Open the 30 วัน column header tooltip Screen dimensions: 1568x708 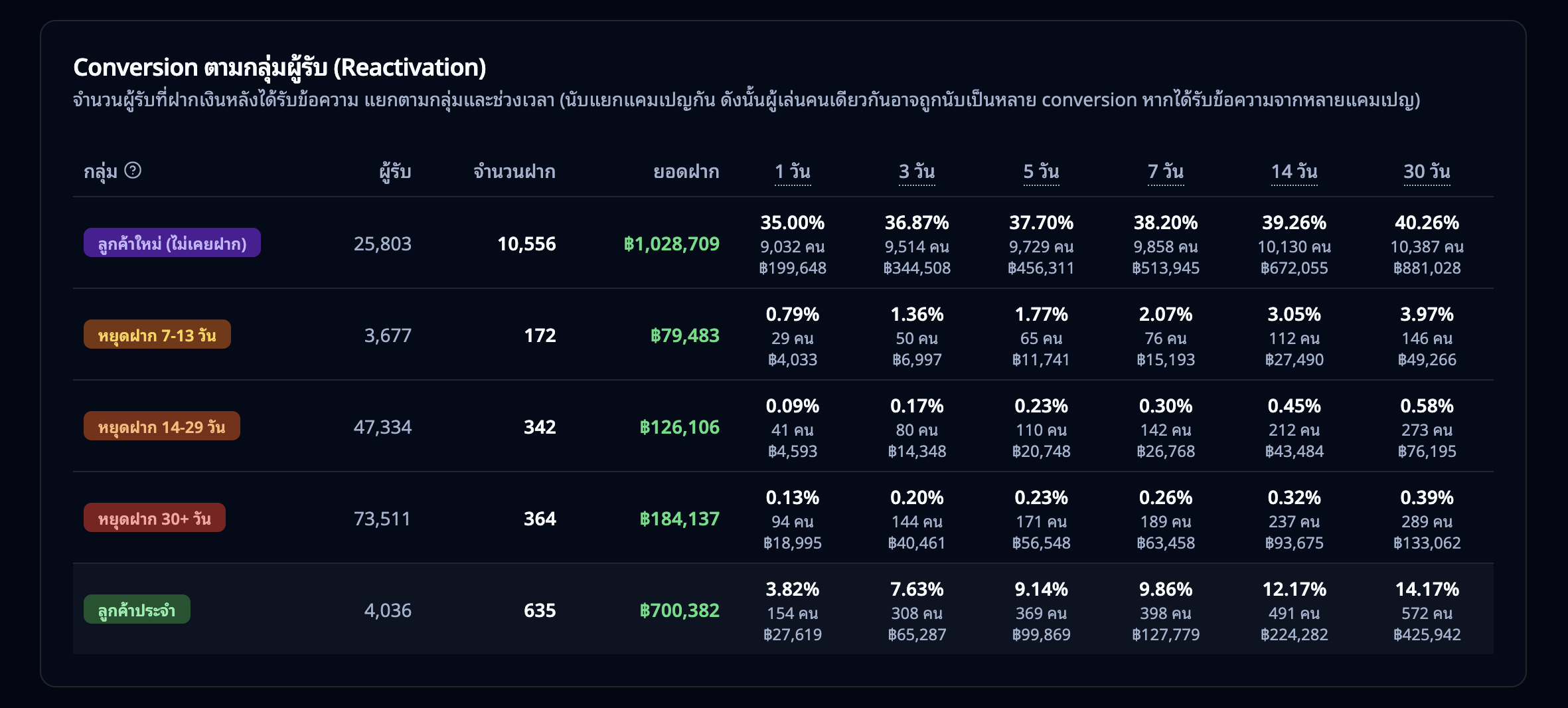click(x=1427, y=171)
